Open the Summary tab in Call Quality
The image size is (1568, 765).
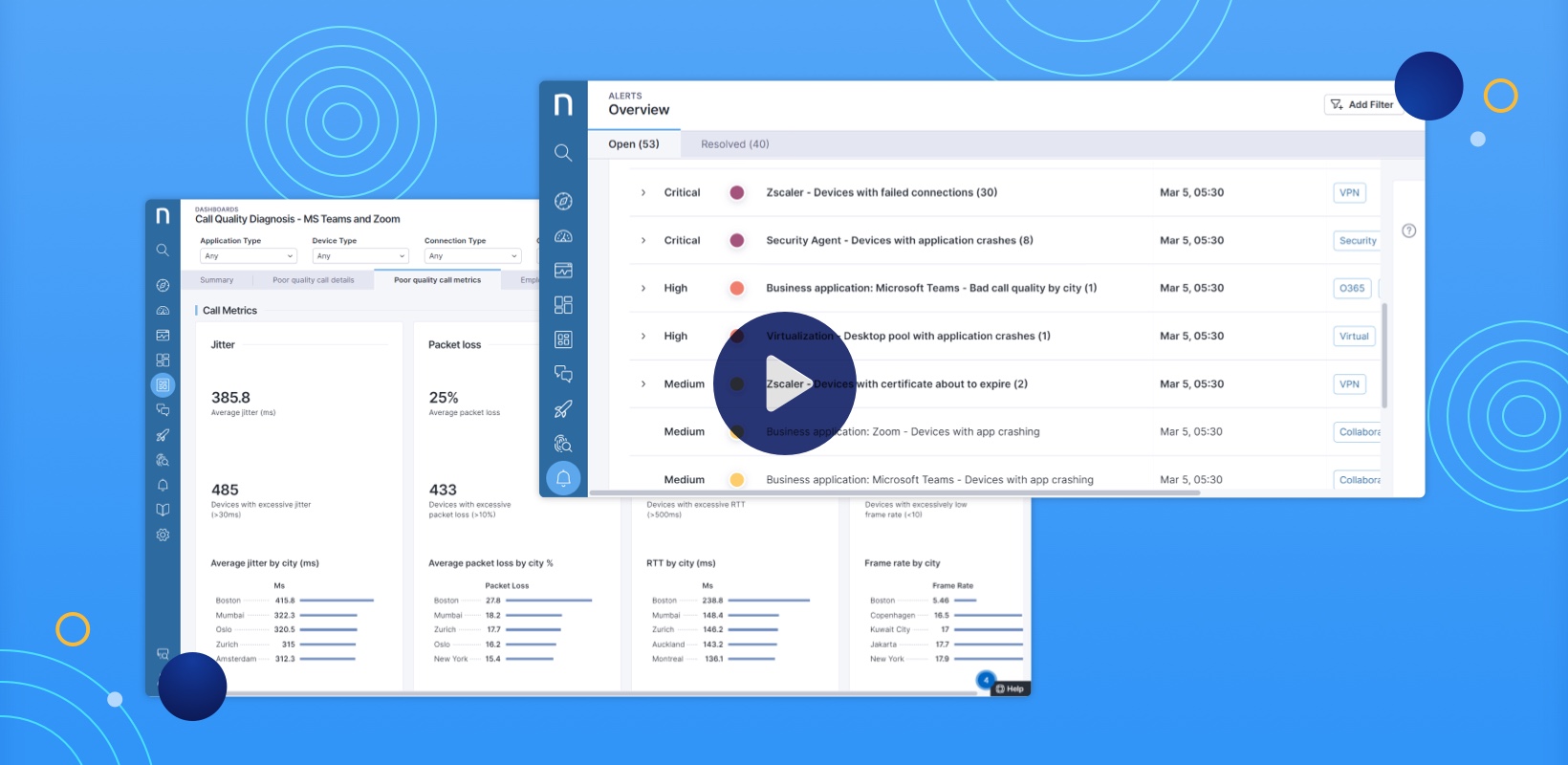[x=217, y=280]
